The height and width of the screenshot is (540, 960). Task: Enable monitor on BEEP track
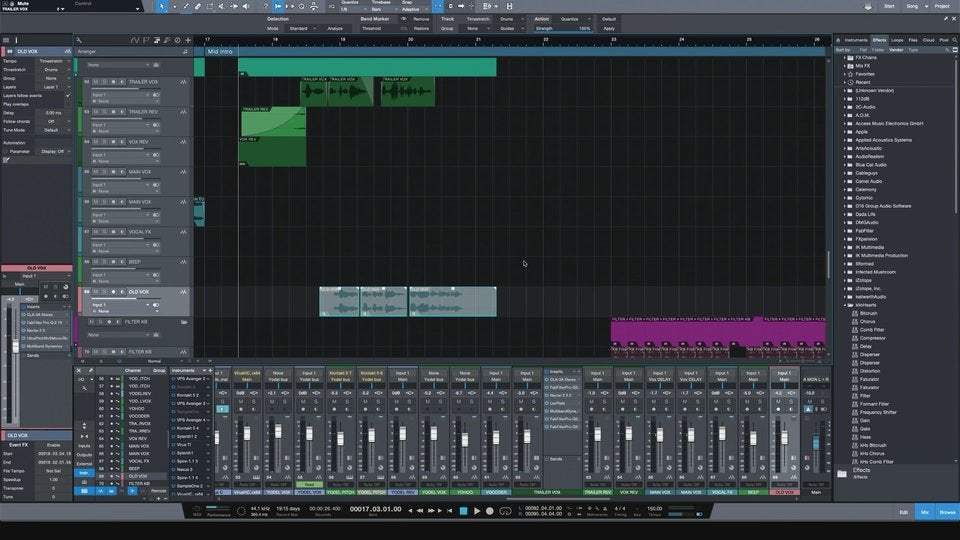122,262
